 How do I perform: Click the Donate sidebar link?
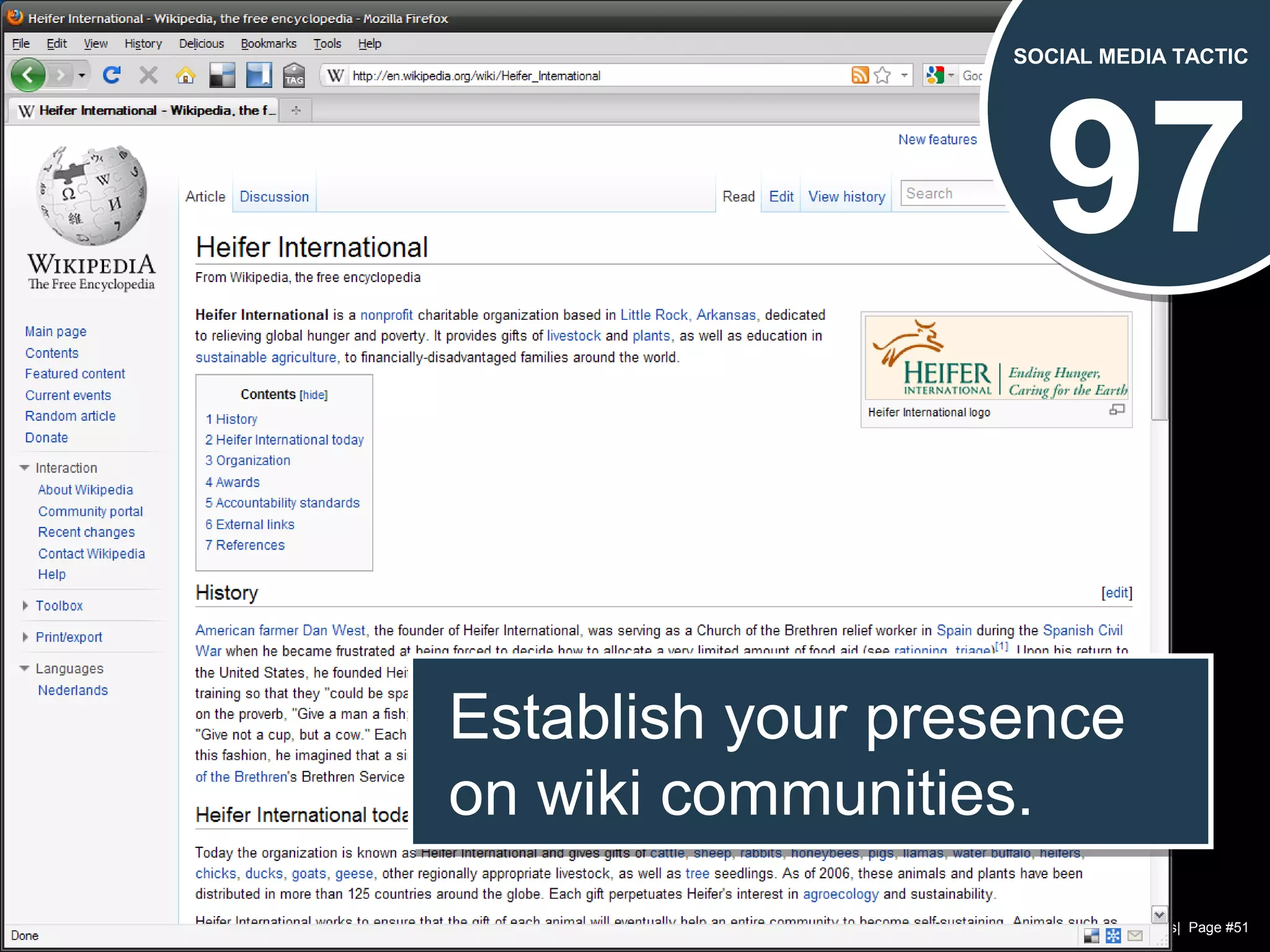point(47,438)
